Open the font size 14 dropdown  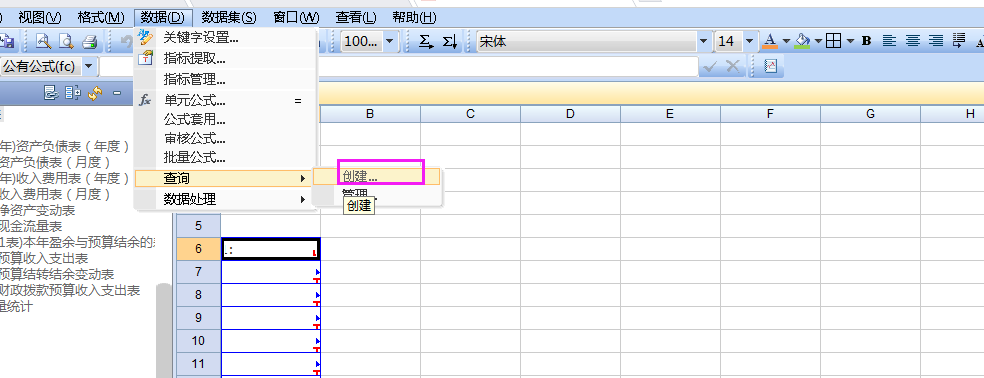click(751, 41)
